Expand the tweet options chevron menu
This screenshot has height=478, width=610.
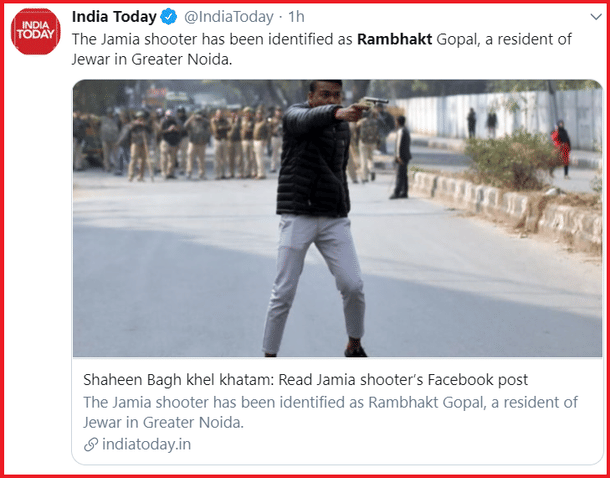coord(596,17)
